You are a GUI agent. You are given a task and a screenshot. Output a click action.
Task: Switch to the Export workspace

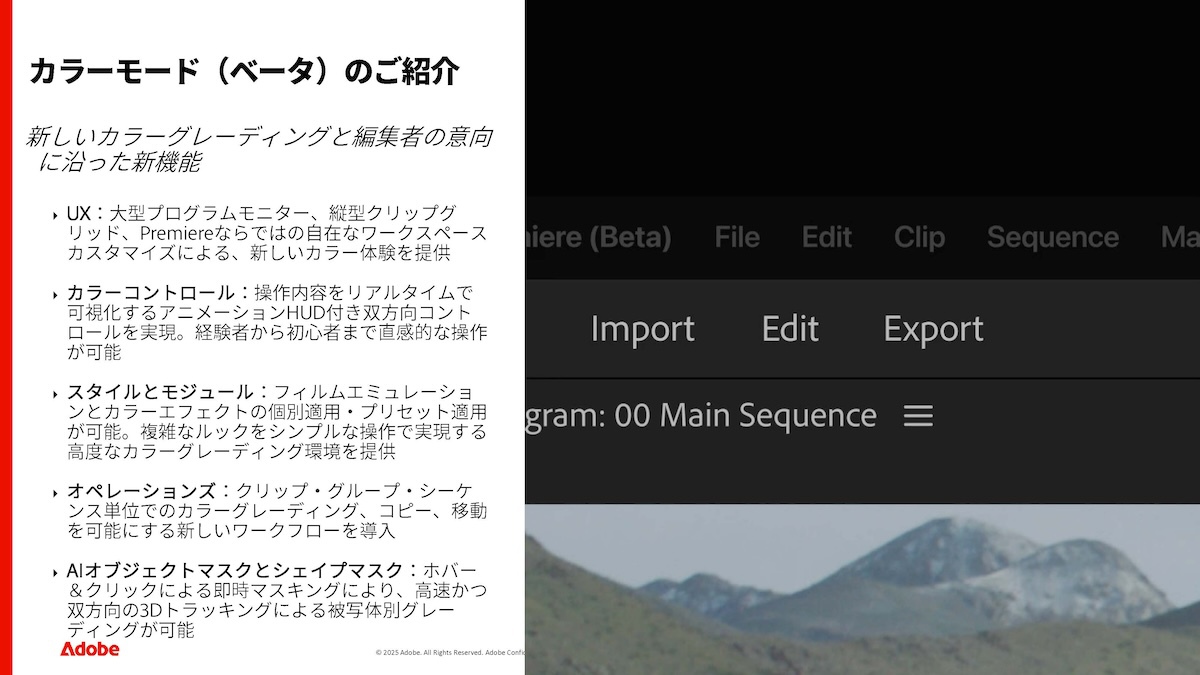coord(932,328)
